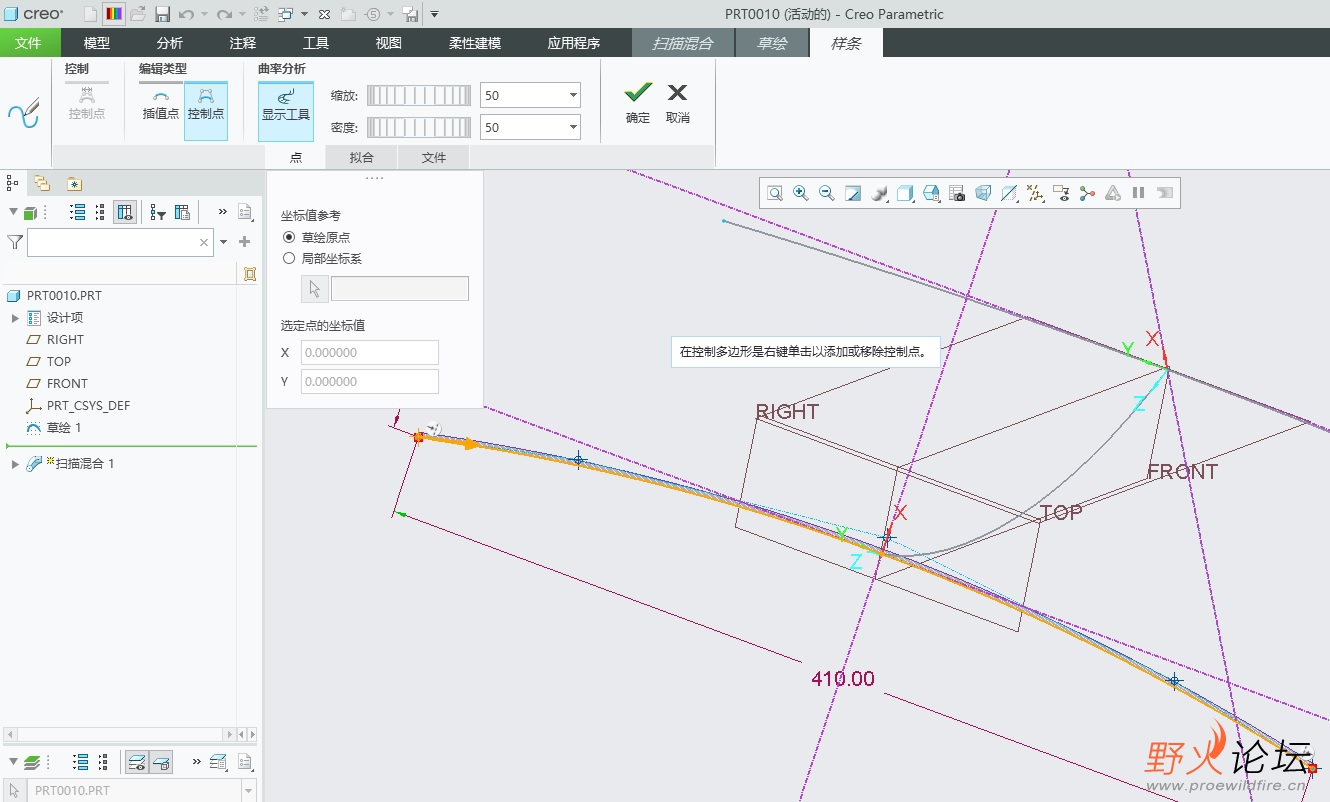
Task: Click the annotation display icon
Action: 1062,193
